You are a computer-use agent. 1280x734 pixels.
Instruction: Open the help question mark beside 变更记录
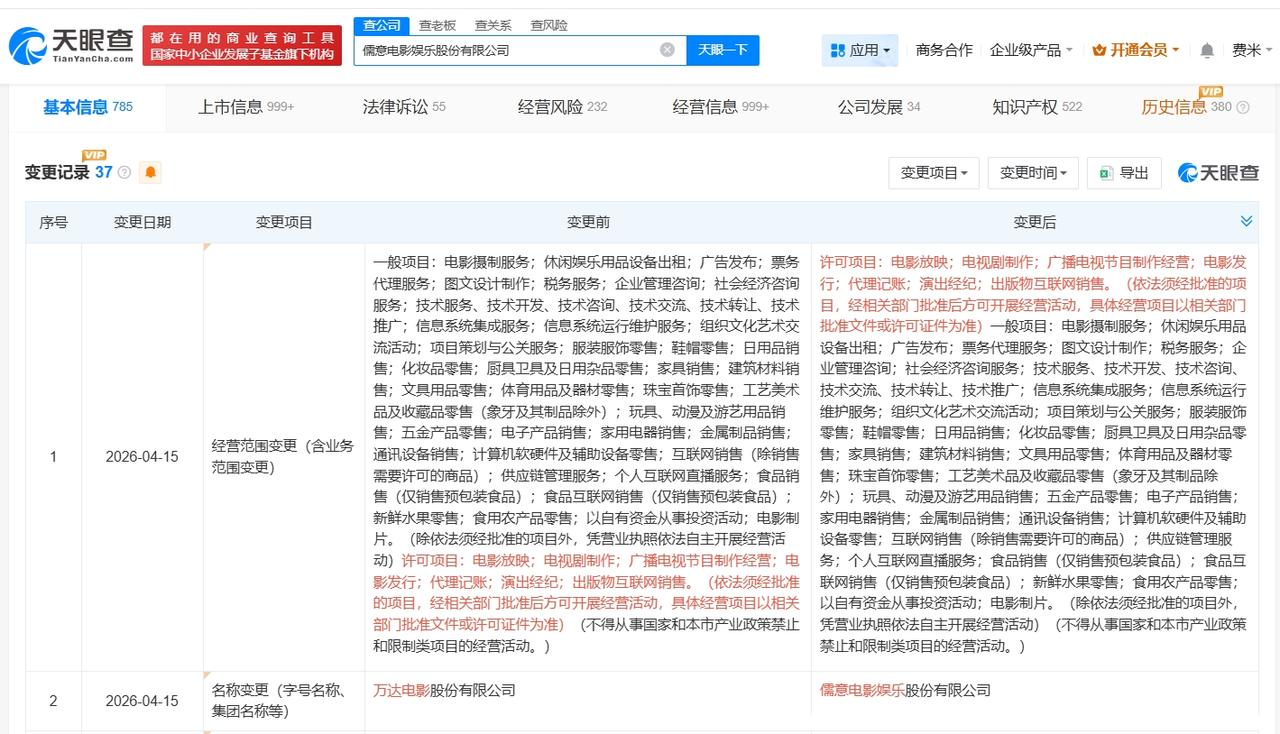click(x=123, y=172)
